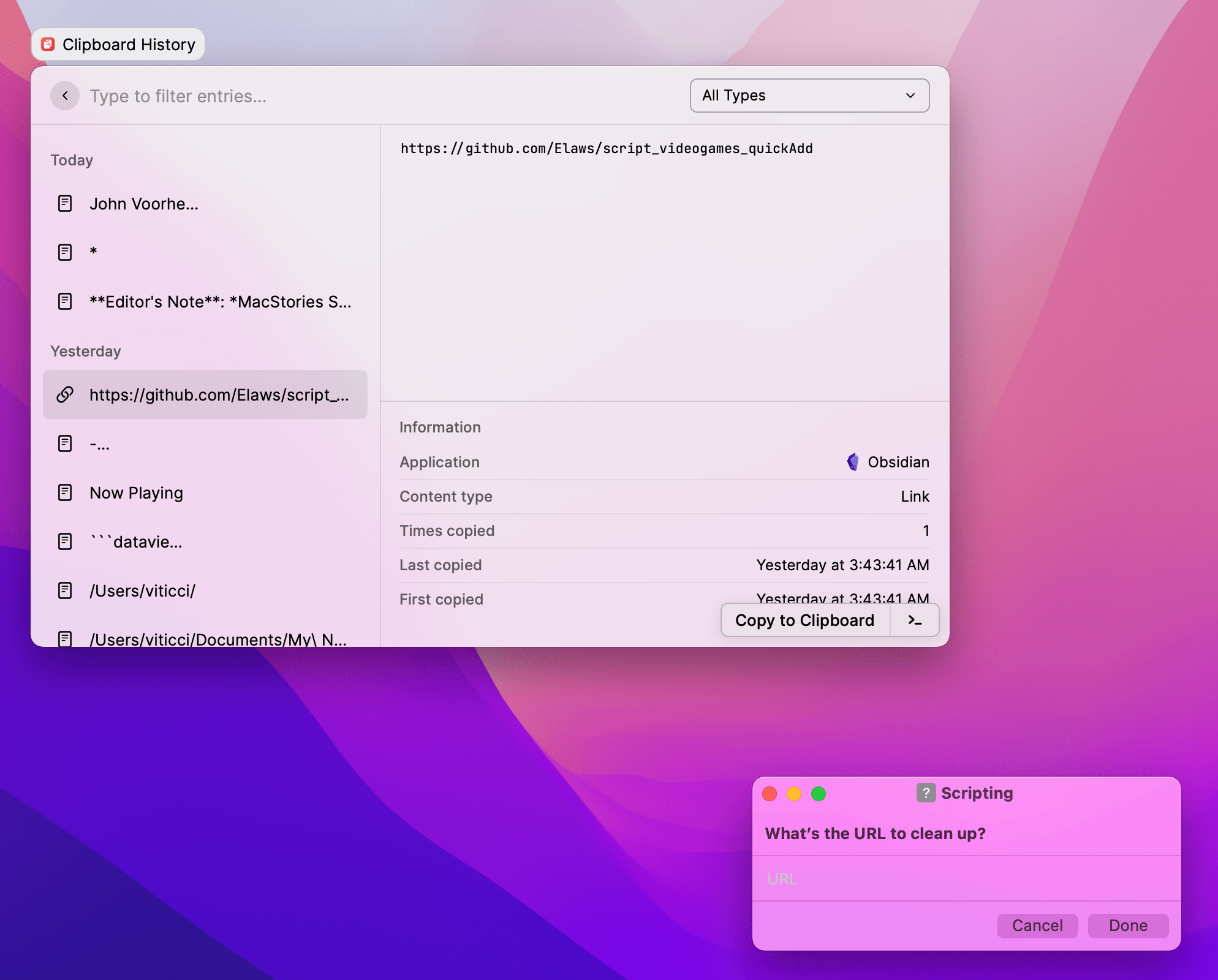Click the Today section header
This screenshot has width=1218, height=980.
click(72, 160)
